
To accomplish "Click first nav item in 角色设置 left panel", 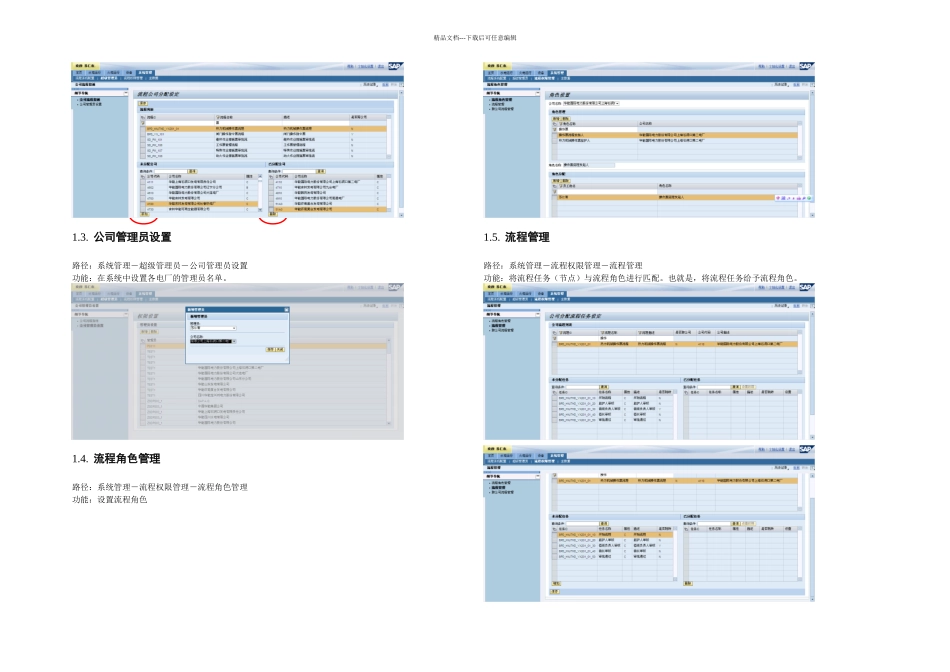I will click(501, 99).
